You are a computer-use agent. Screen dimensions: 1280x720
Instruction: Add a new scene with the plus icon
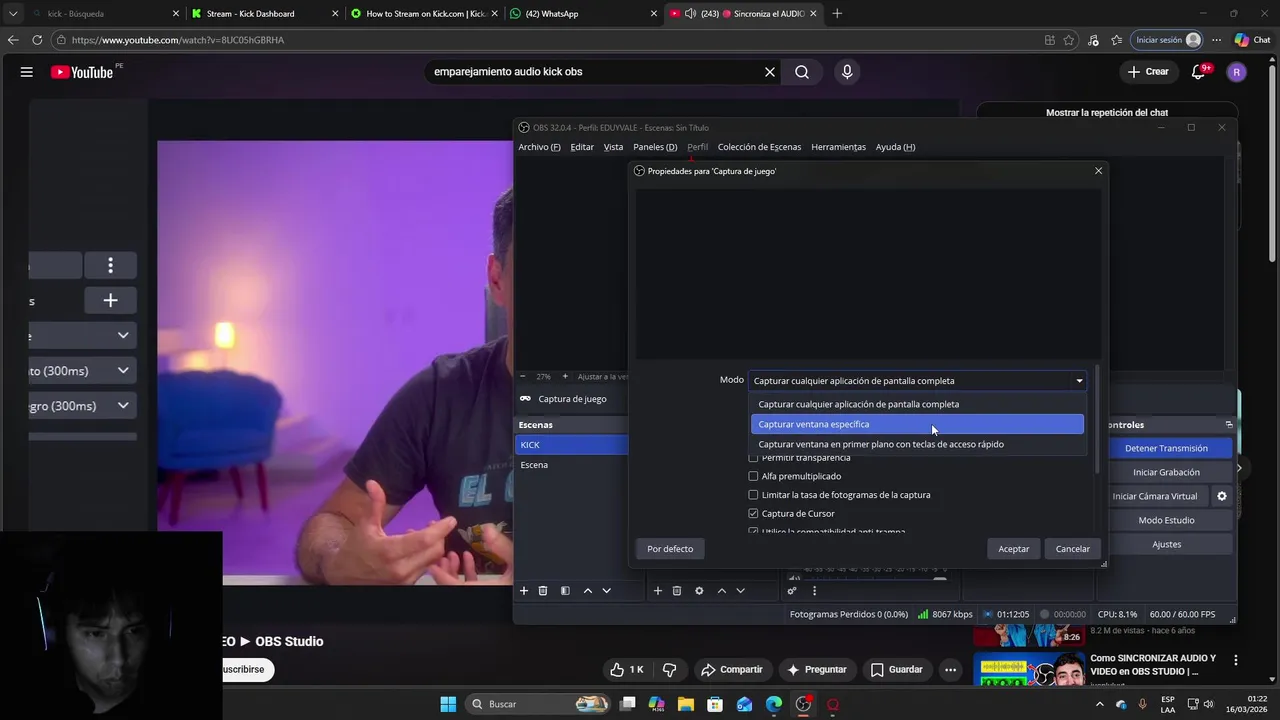523,591
